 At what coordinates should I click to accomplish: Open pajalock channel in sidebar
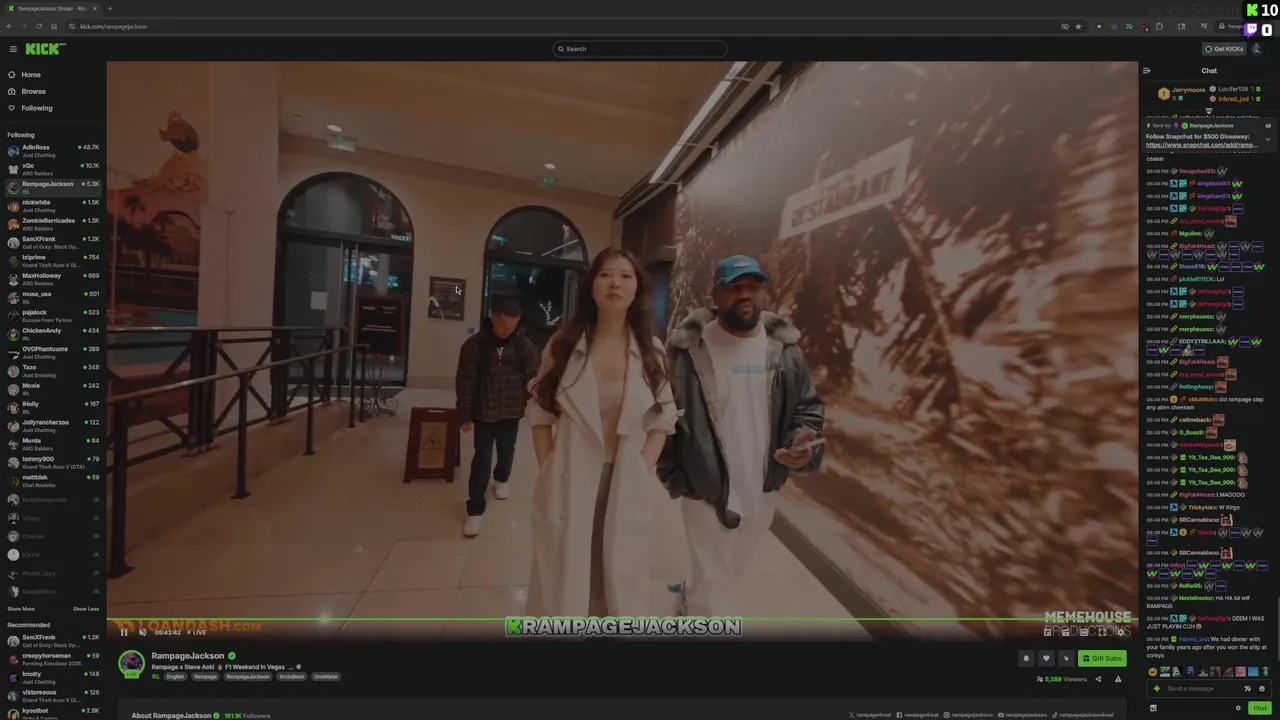53,315
